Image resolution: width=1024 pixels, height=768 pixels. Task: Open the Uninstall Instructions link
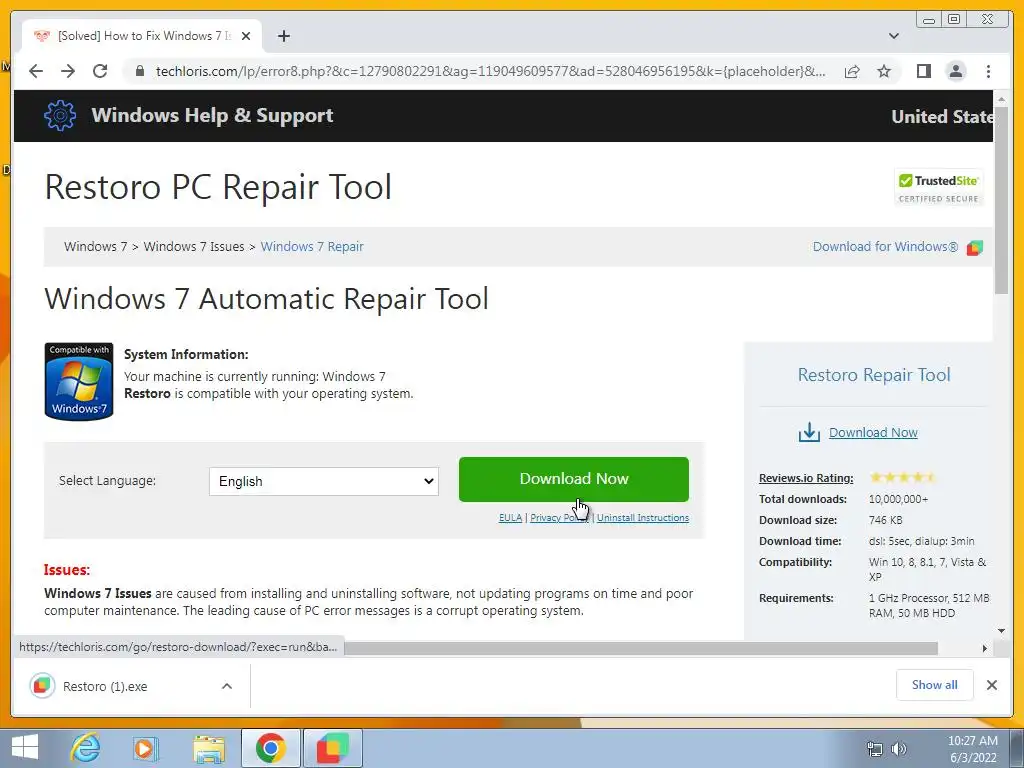(x=643, y=517)
